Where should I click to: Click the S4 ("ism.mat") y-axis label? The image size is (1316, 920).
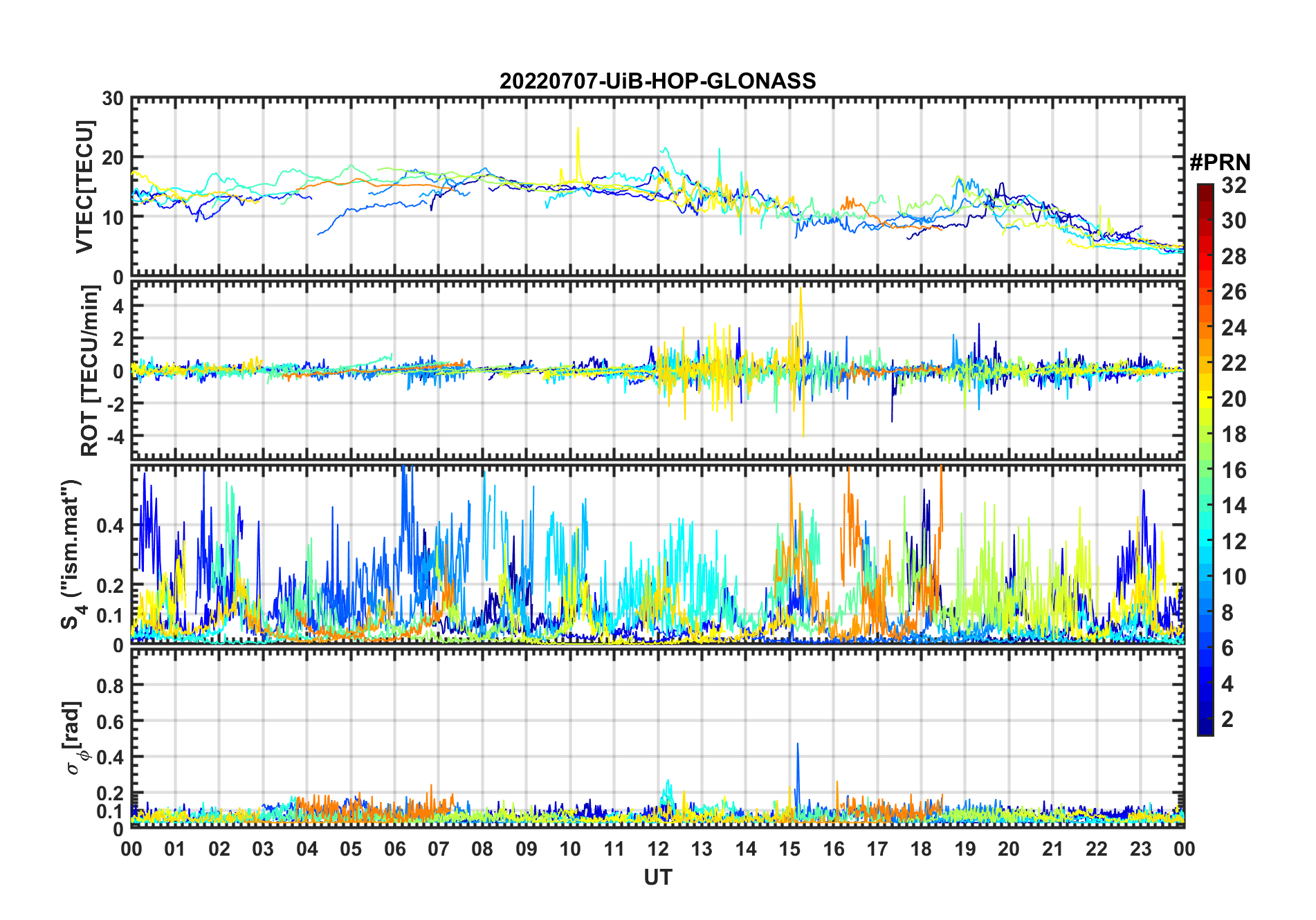tap(72, 553)
